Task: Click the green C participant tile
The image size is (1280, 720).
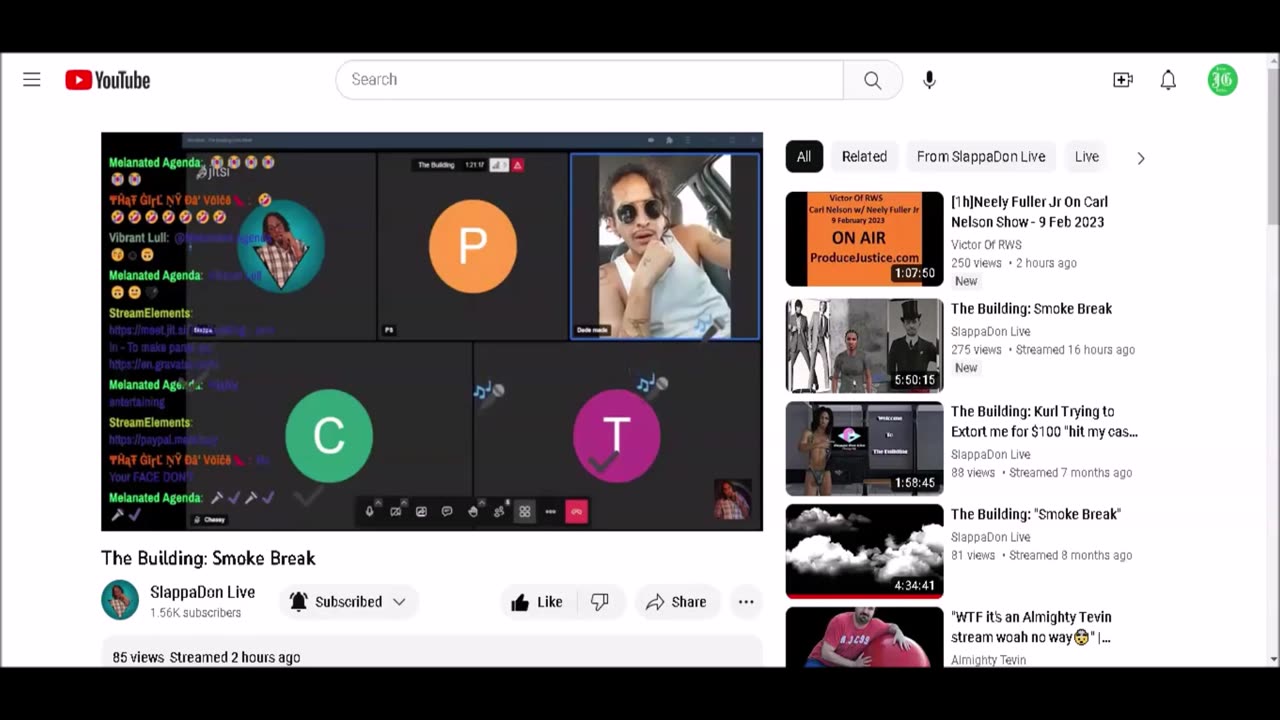Action: (329, 436)
